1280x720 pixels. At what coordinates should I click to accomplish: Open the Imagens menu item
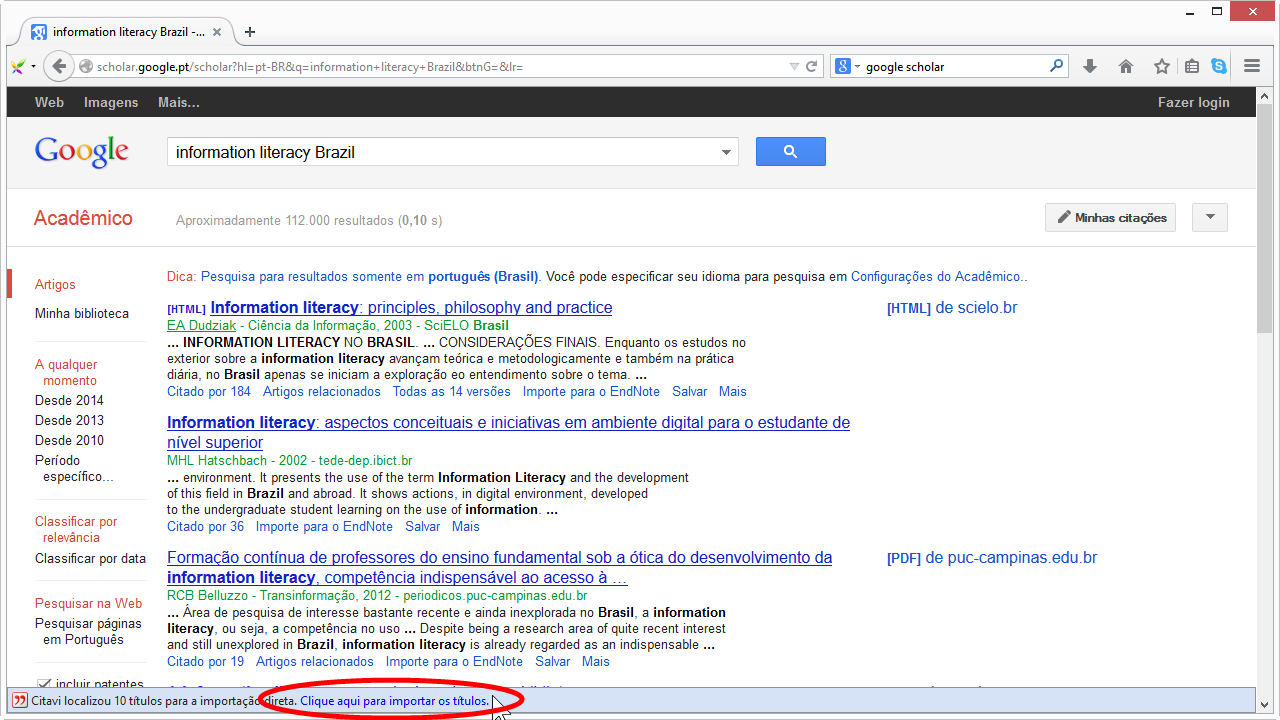click(x=111, y=102)
